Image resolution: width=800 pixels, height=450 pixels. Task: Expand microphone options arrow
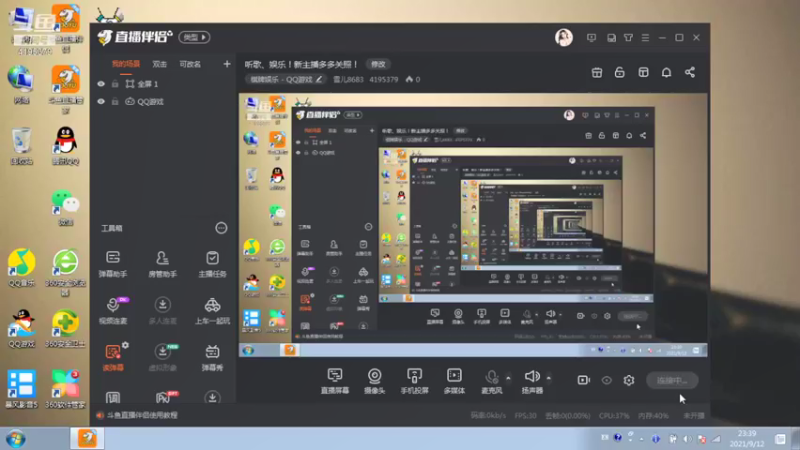(x=508, y=378)
